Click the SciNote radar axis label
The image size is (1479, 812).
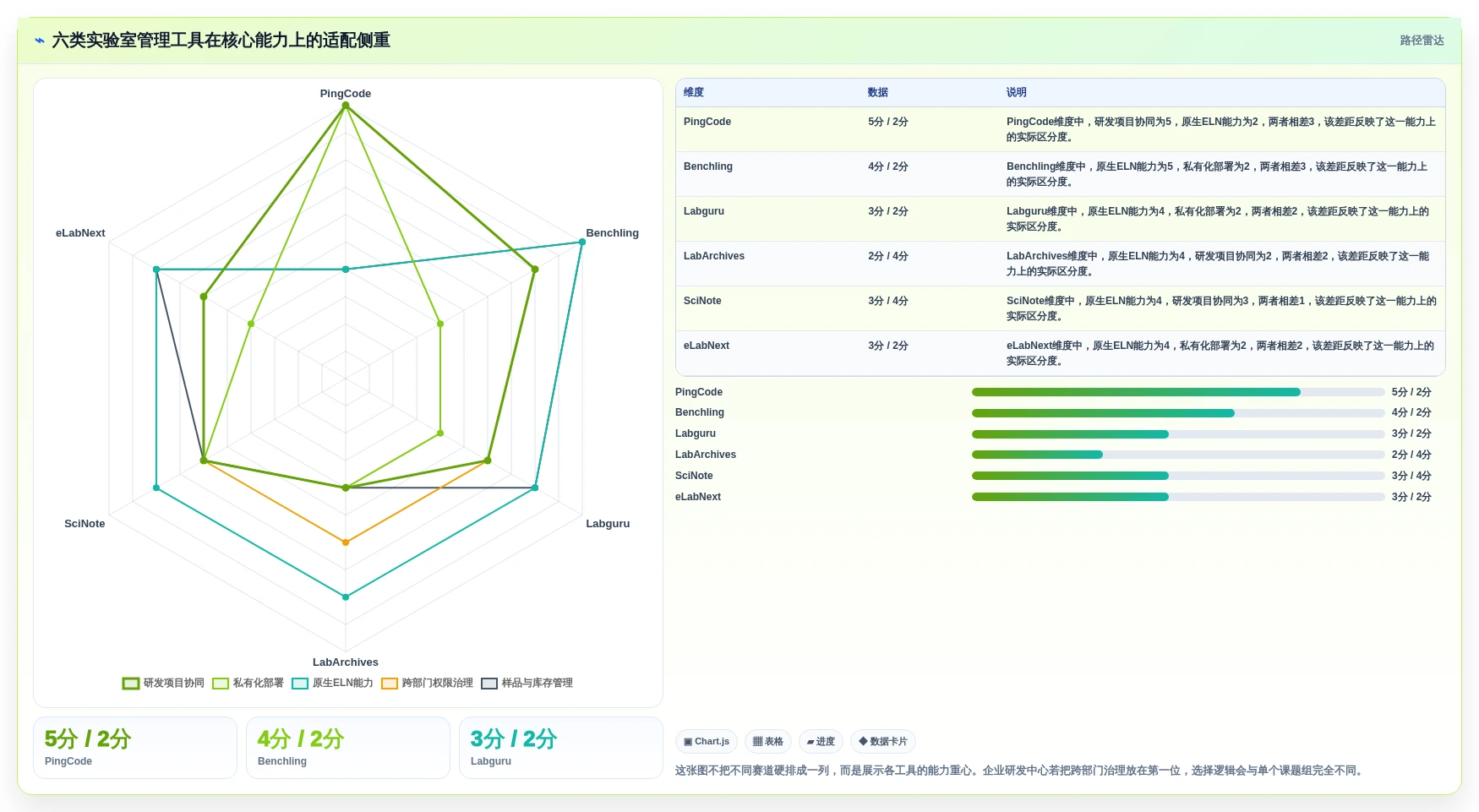85,524
